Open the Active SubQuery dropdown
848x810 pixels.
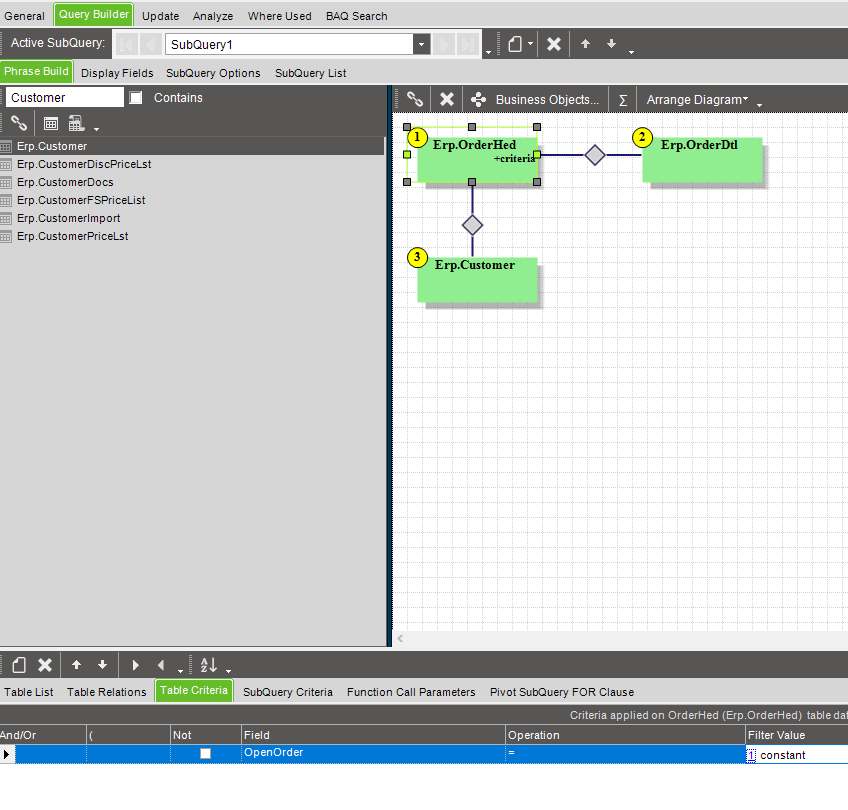click(421, 44)
